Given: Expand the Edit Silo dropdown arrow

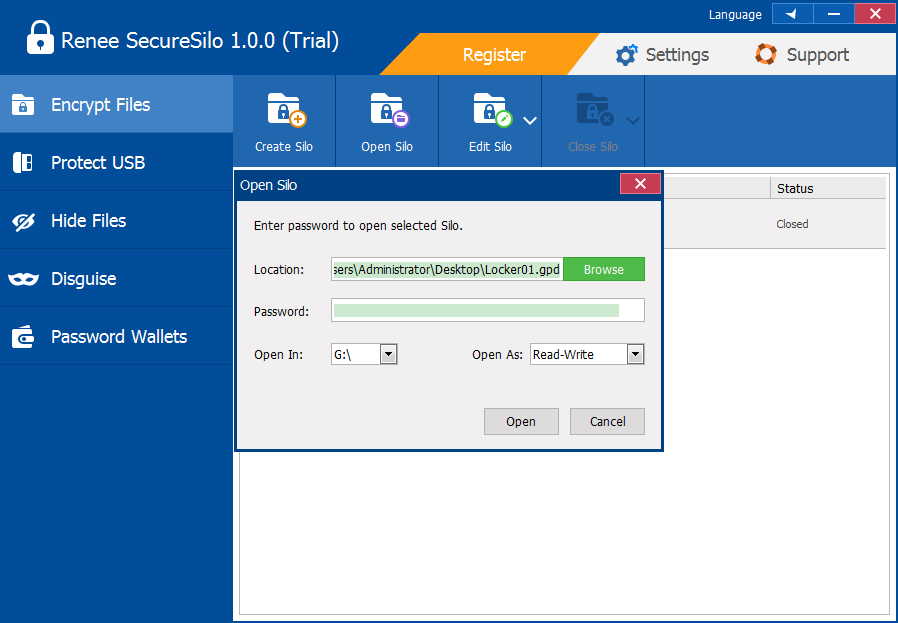Looking at the screenshot, I should tap(530, 120).
